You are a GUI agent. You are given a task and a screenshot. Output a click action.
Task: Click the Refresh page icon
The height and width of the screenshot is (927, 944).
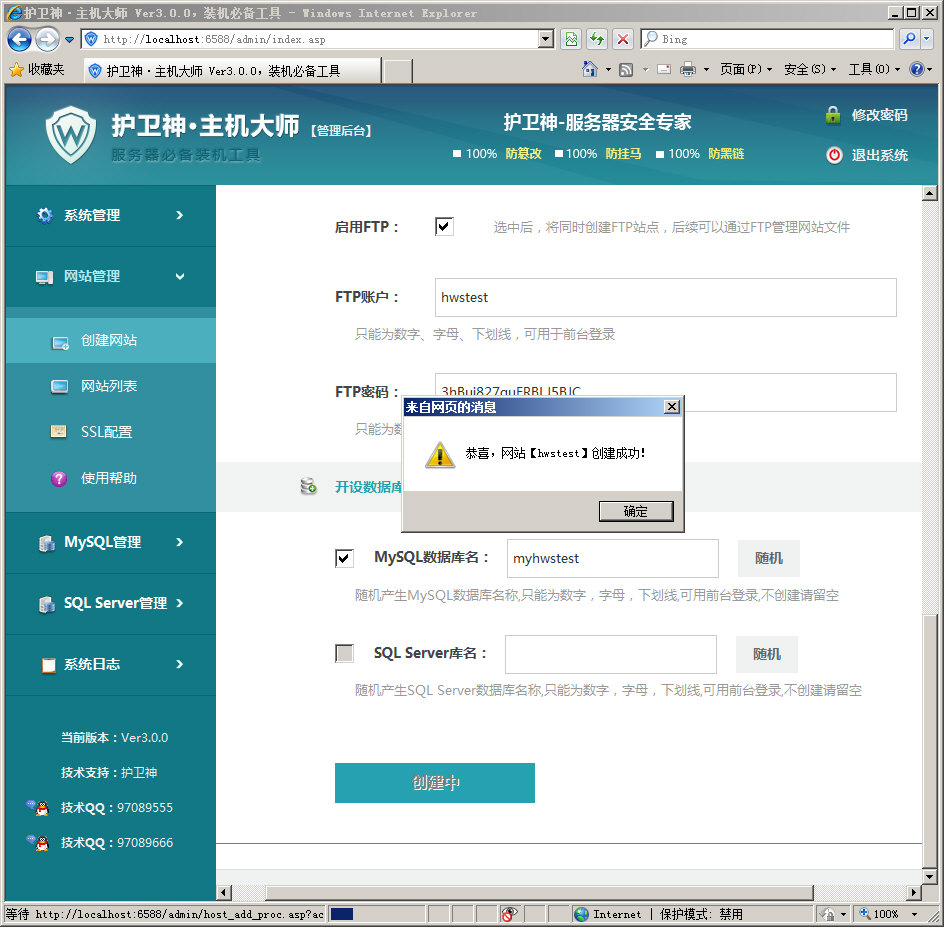point(597,39)
